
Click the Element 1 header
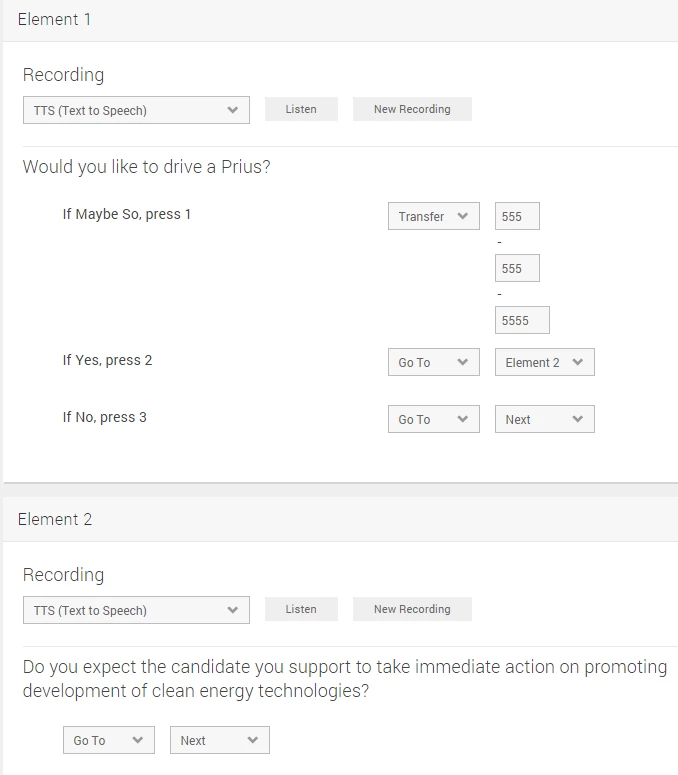[x=55, y=20]
